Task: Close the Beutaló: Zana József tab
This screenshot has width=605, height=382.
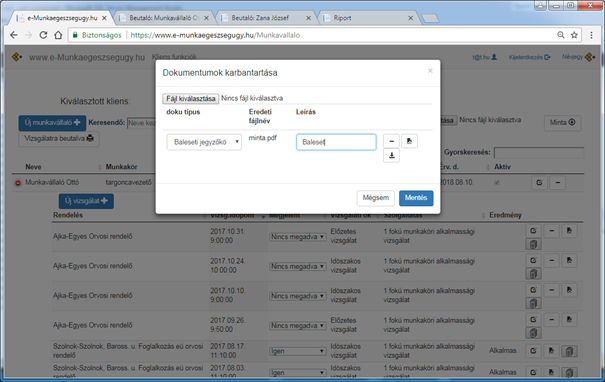Action: pos(308,18)
